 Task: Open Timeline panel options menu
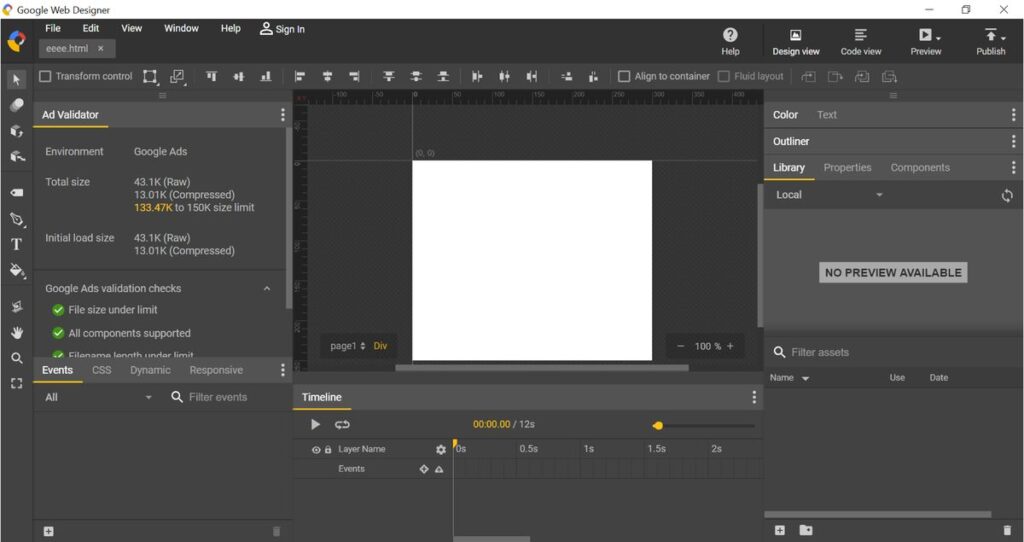click(x=754, y=397)
